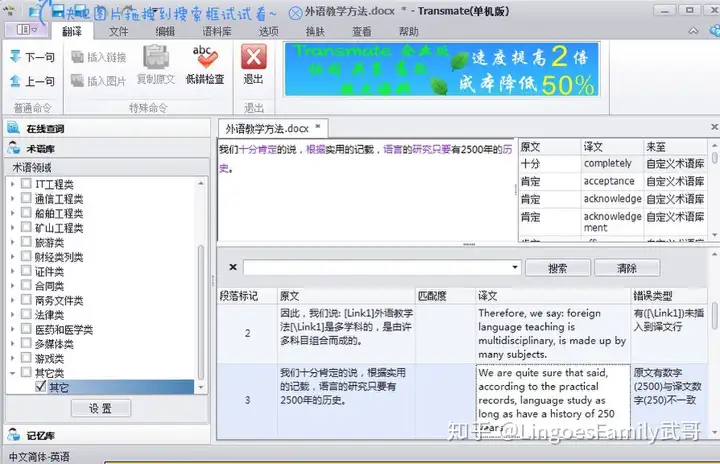Screen dimensions: 720x464
Task: Go to next sentence (下一句)
Action: click(32, 57)
